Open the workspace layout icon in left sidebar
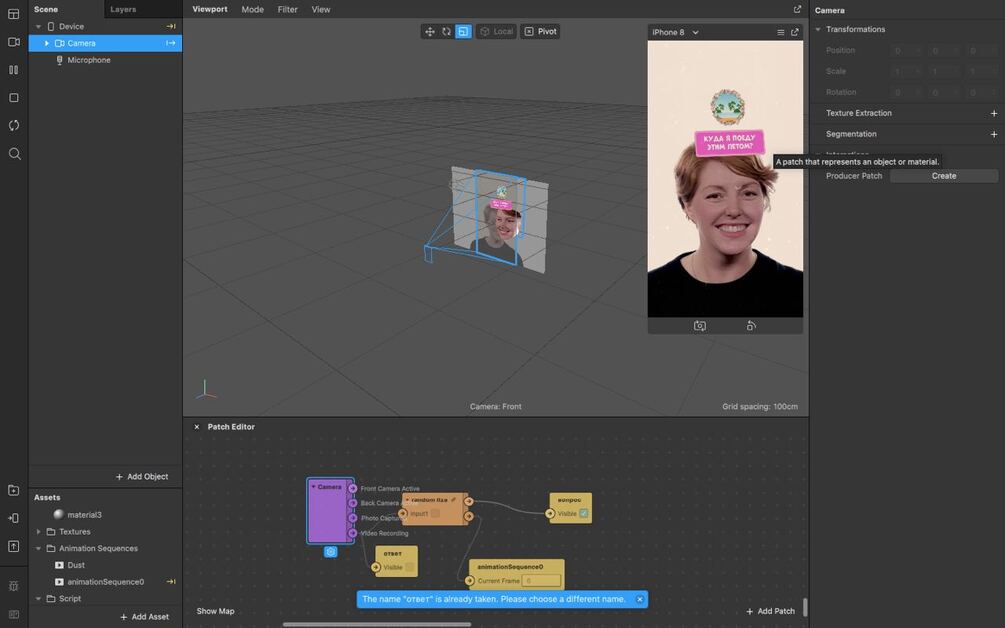The width and height of the screenshot is (1005, 628). coord(13,13)
